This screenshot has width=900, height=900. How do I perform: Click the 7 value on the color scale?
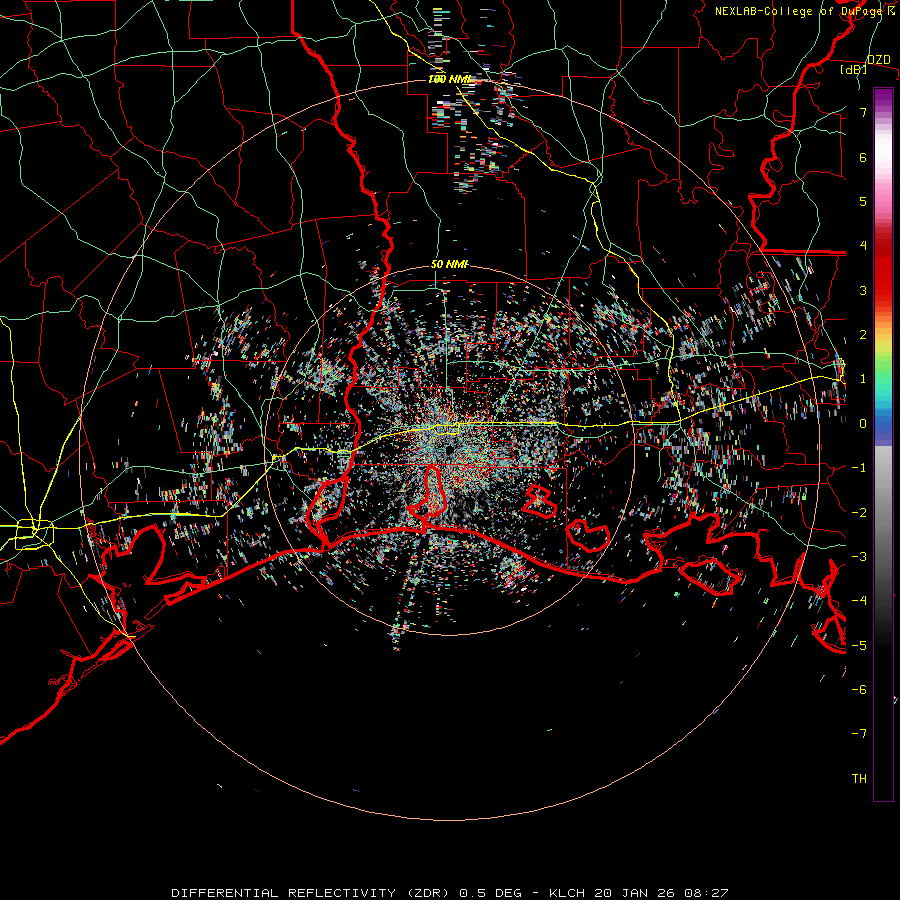(x=863, y=112)
